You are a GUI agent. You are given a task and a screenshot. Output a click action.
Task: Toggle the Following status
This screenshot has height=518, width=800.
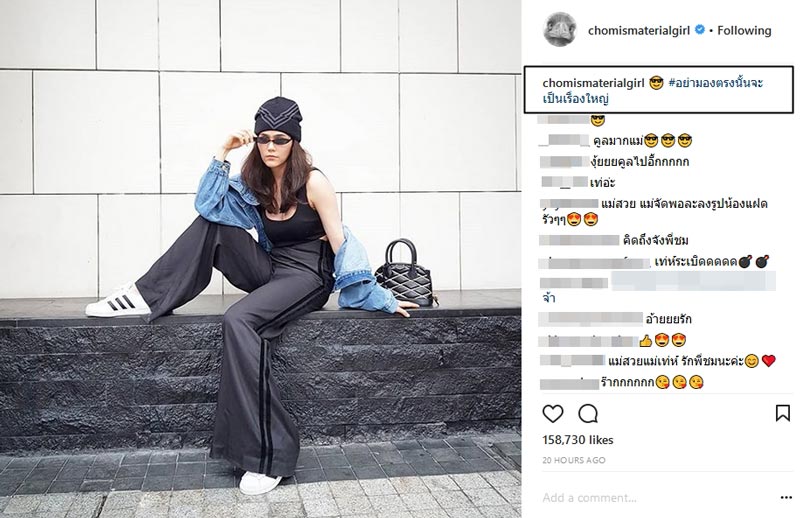pyautogui.click(x=744, y=31)
